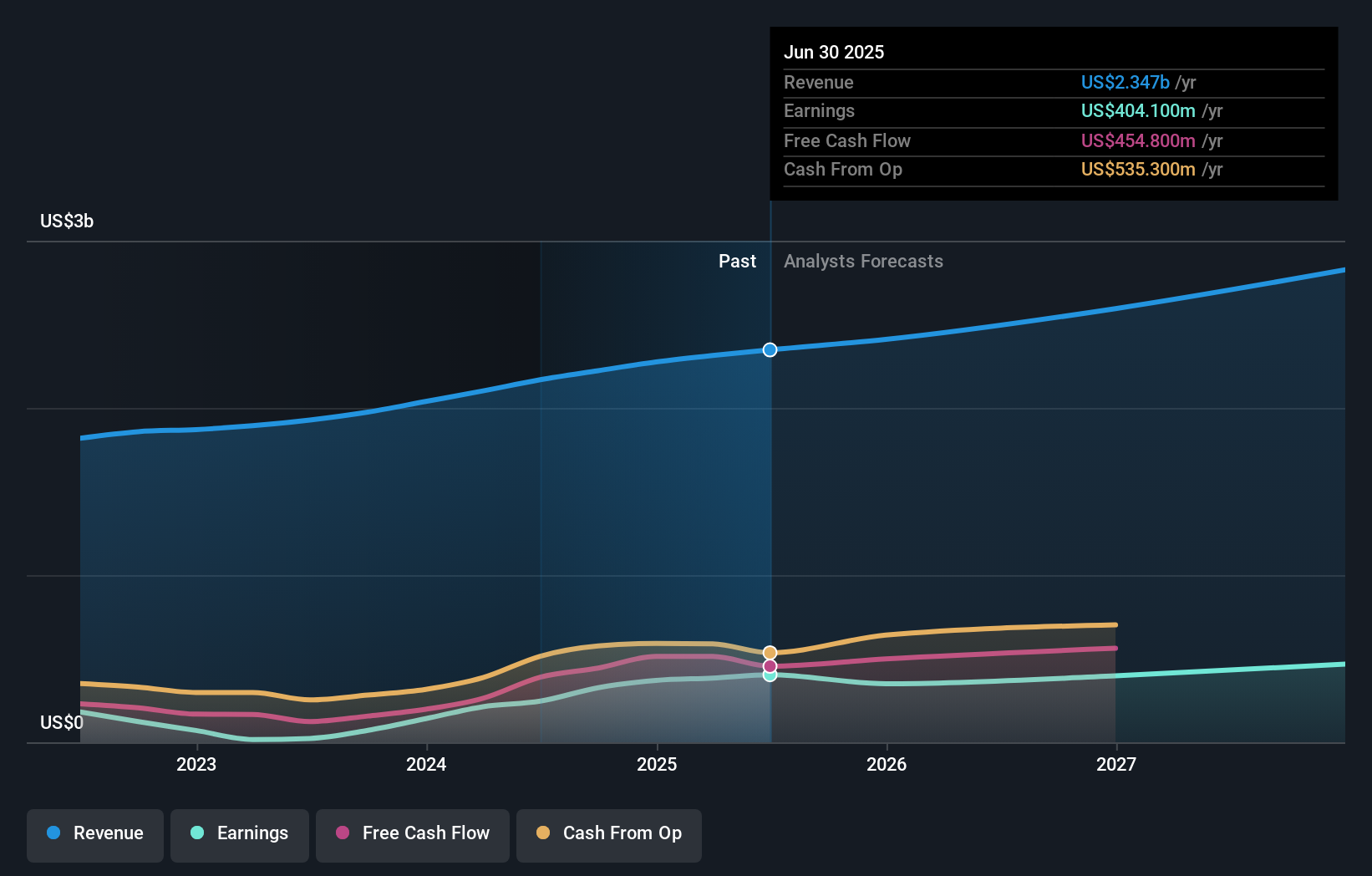Switch to the Analysts Forecasts section
The height and width of the screenshot is (876, 1372).
tap(863, 261)
